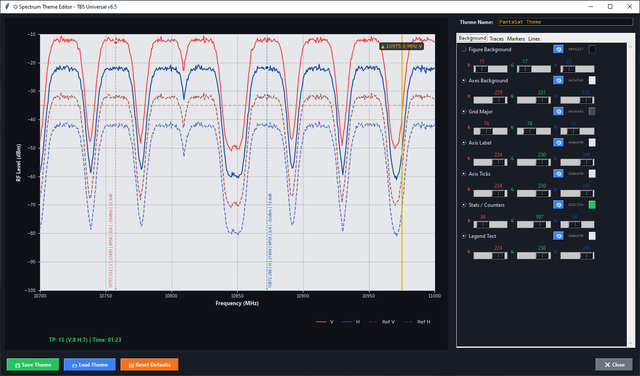Click the RF Level (dBm) axis label
This screenshot has width=640, height=376.
click(x=18, y=162)
